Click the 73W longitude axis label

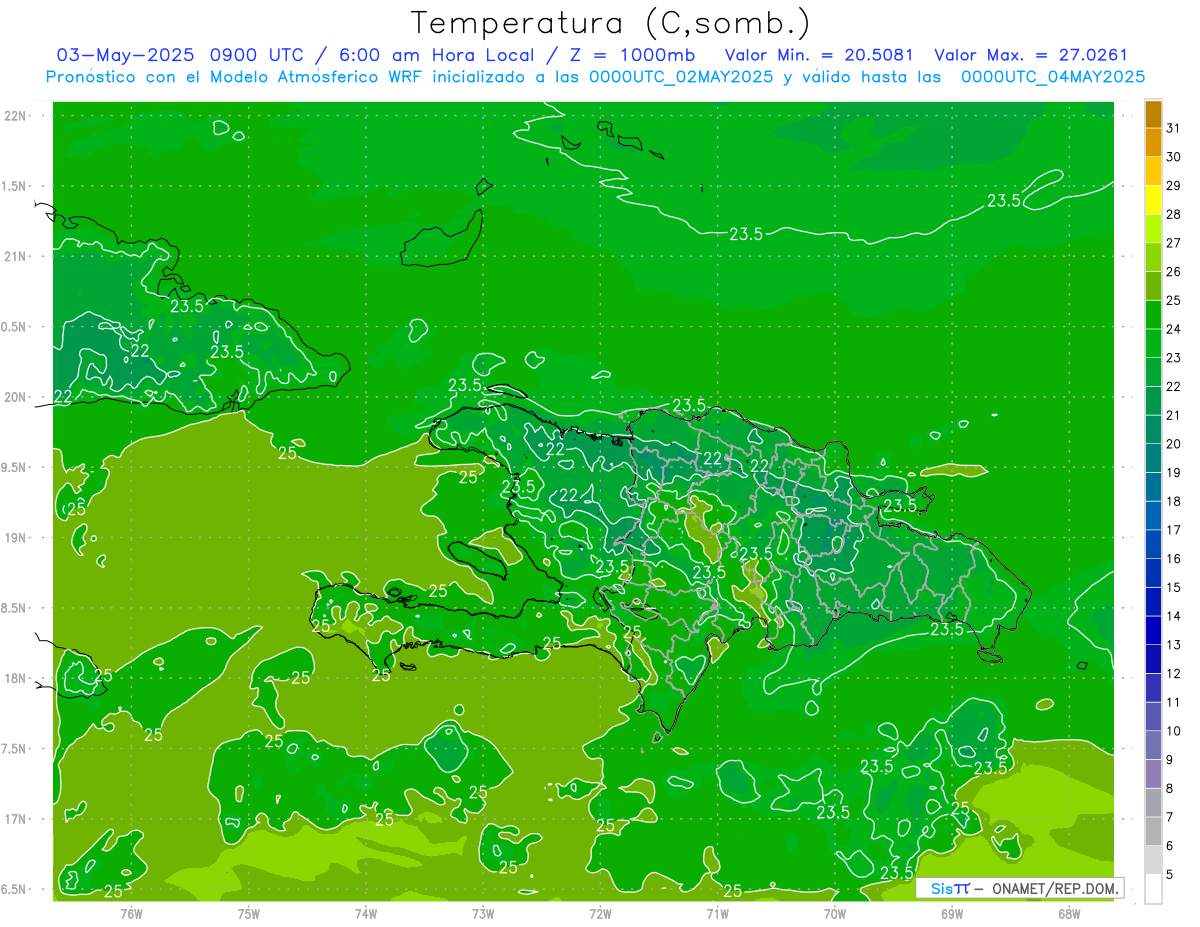coord(483,913)
